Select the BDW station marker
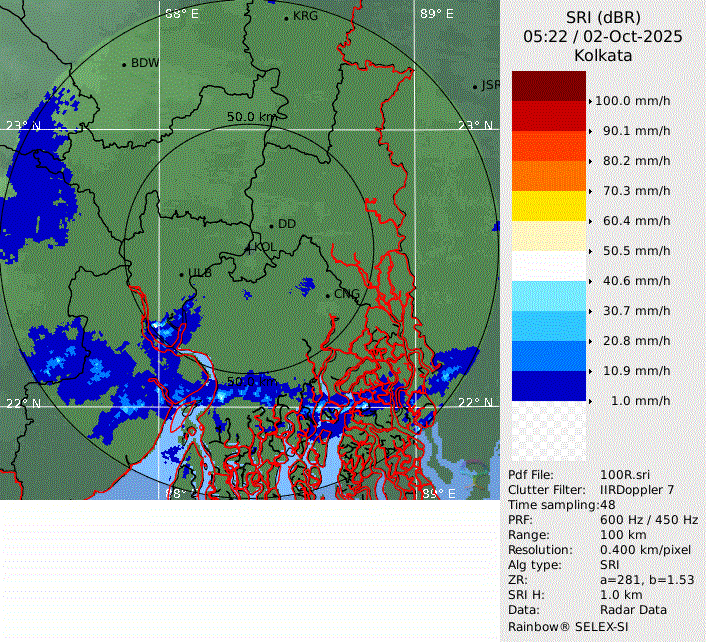This screenshot has width=706, height=642. pyautogui.click(x=124, y=65)
